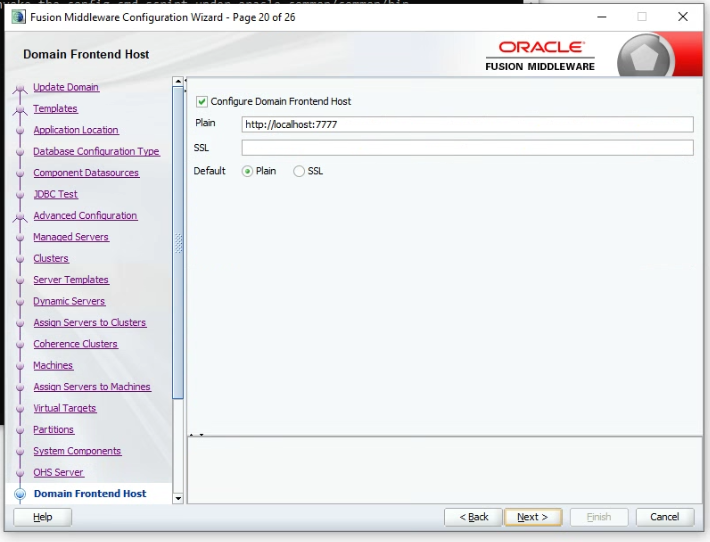The width and height of the screenshot is (710, 542).
Task: Open Database Configuration Type step
Action: click(96, 151)
